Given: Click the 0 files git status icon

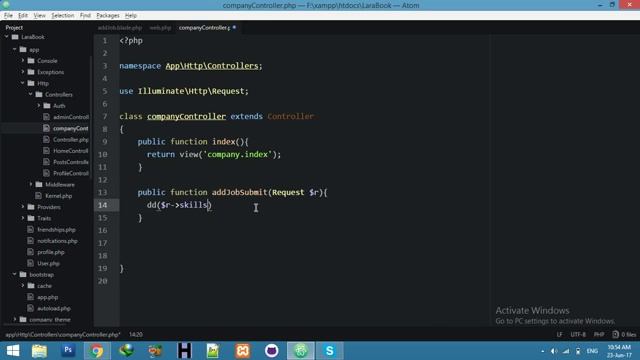Looking at the screenshot, I should 624,334.
